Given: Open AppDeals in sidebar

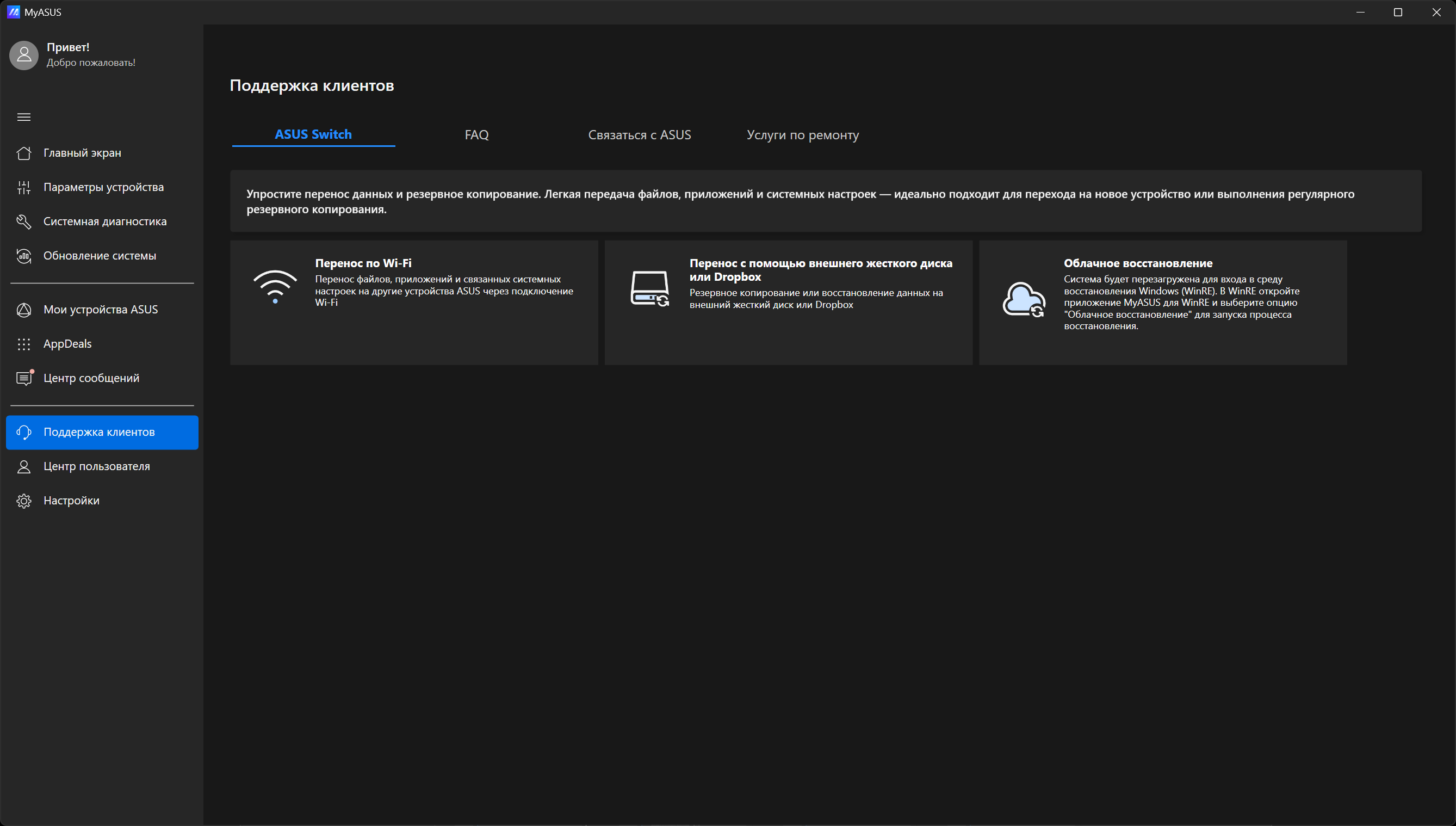Looking at the screenshot, I should tap(102, 344).
